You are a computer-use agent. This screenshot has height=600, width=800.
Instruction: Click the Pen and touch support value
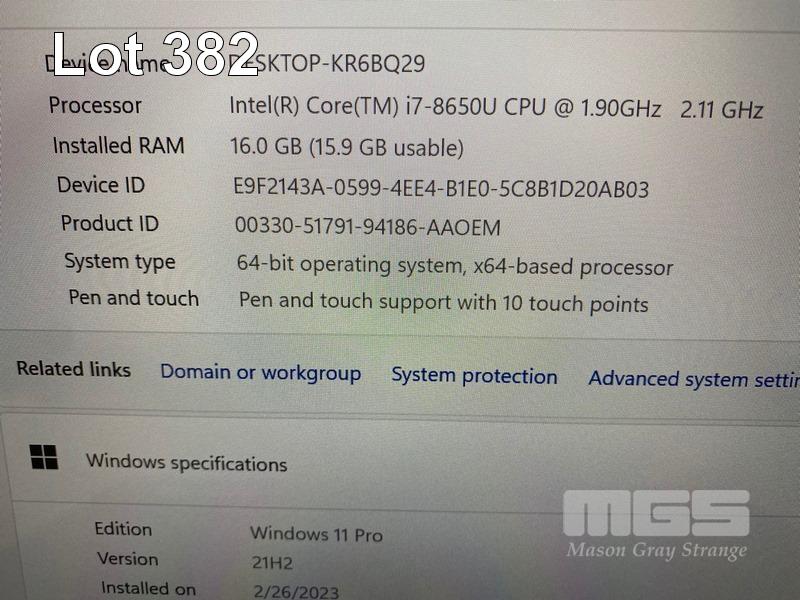(443, 302)
